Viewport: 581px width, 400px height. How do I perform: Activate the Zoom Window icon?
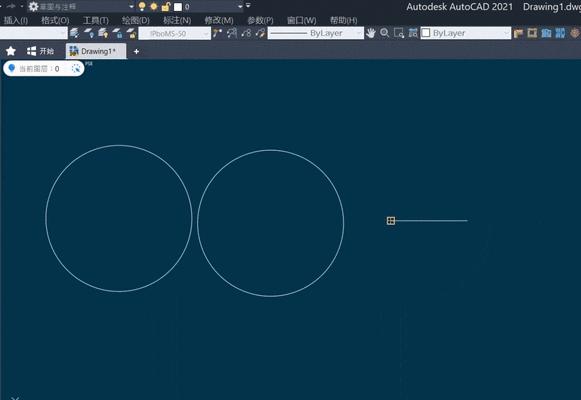pos(399,33)
